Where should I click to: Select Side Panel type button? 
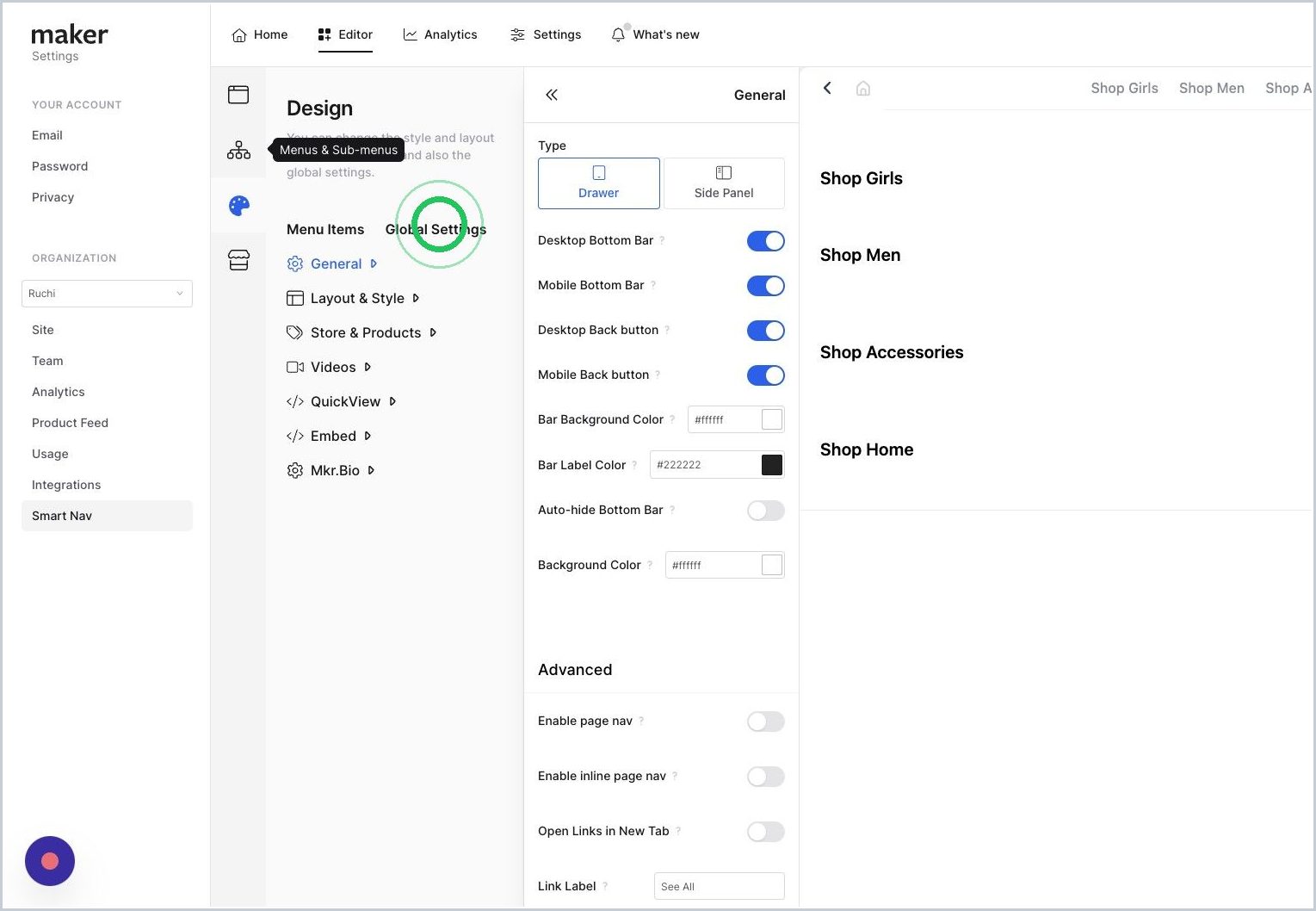click(x=724, y=183)
